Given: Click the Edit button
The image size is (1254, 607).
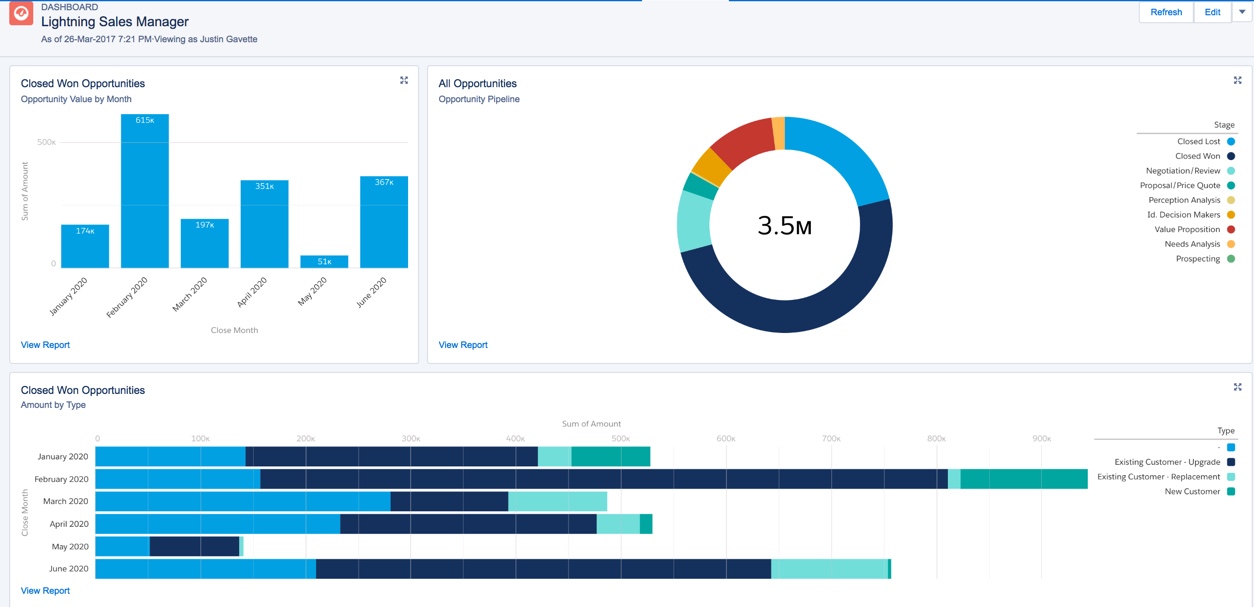Looking at the screenshot, I should [1212, 12].
